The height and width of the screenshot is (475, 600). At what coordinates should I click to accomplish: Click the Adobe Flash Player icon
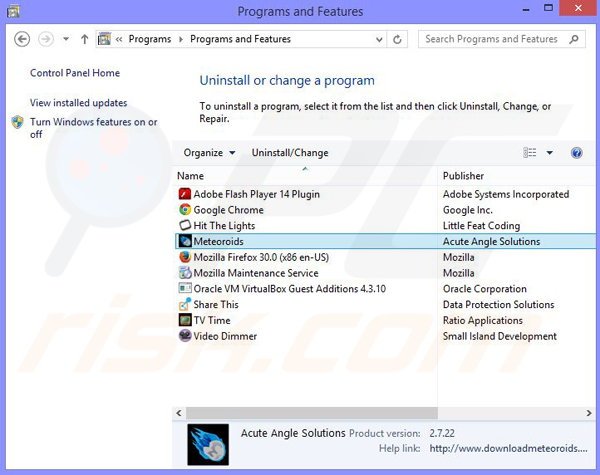click(x=185, y=194)
